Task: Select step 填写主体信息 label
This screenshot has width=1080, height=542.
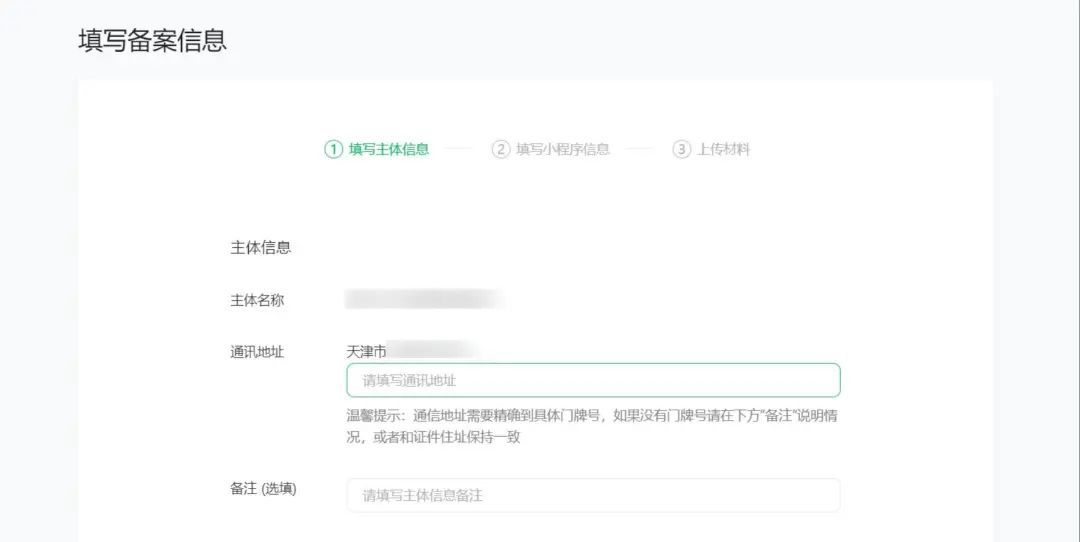Action: (x=389, y=149)
